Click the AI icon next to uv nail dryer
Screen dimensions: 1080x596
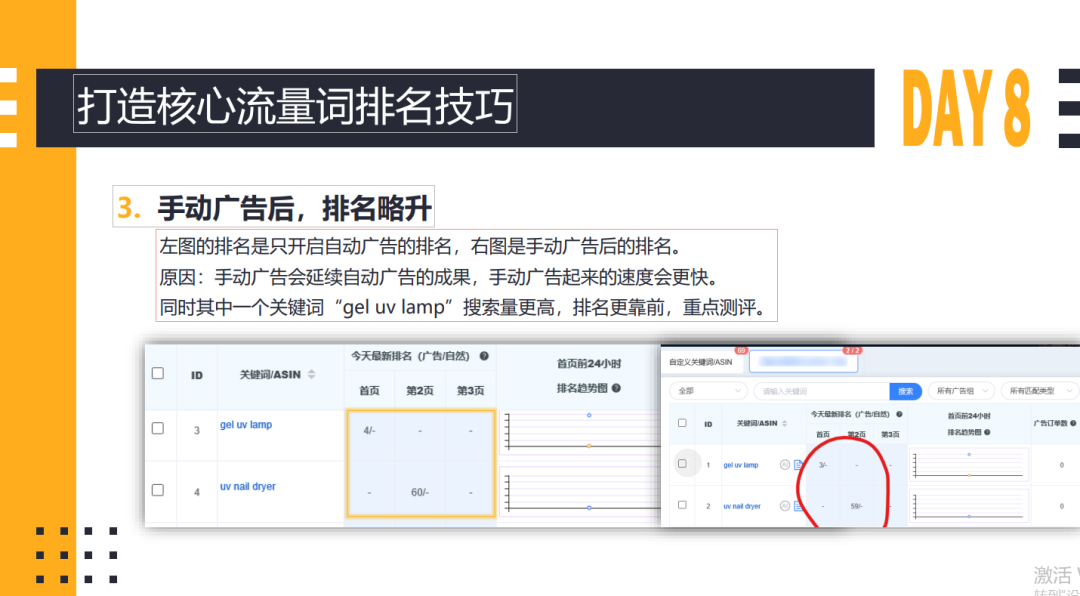point(785,505)
